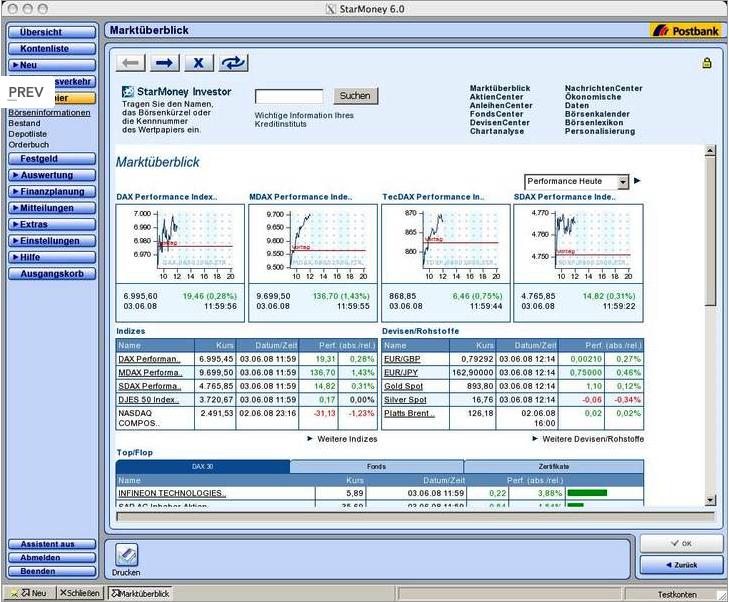Select the Zertifikate tab
Image resolution: width=729 pixels, height=602 pixels.
point(554,466)
